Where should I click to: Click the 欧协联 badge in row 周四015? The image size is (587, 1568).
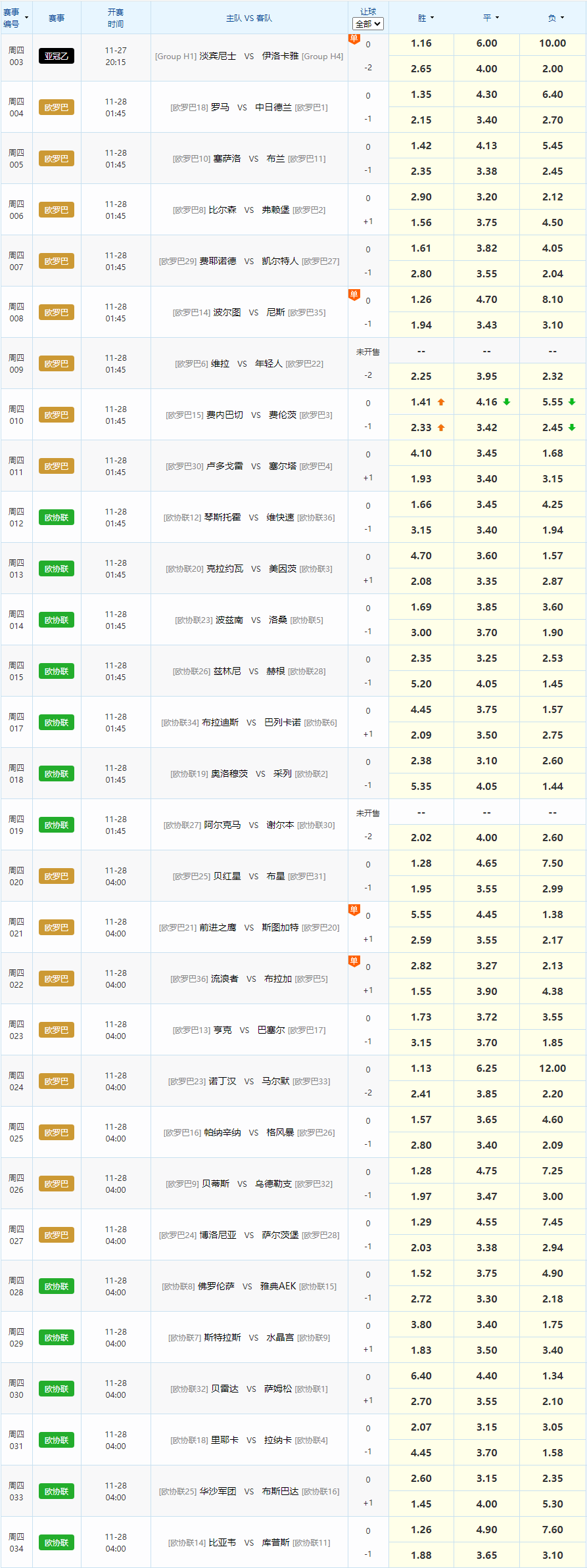57,671
